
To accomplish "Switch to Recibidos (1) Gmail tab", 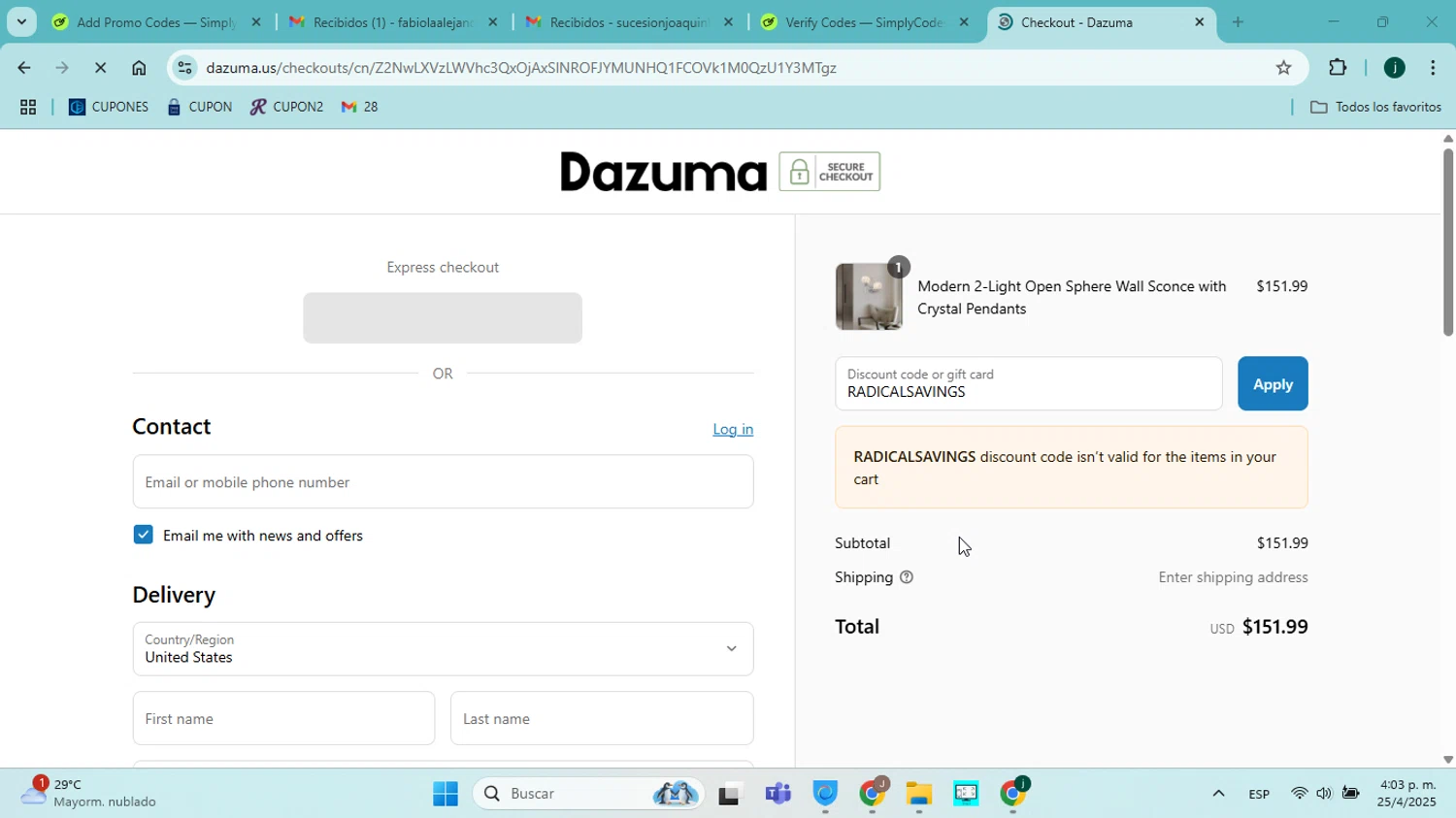I will [x=393, y=21].
